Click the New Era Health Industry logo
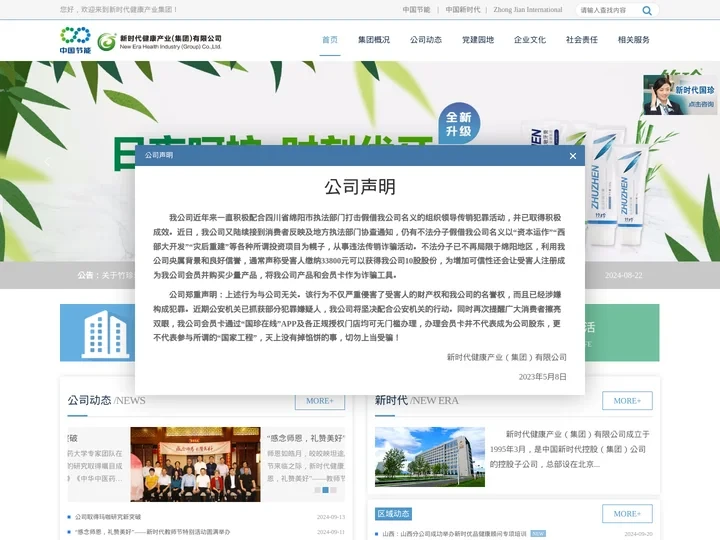Viewport: 720px width, 540px height. pos(159,42)
